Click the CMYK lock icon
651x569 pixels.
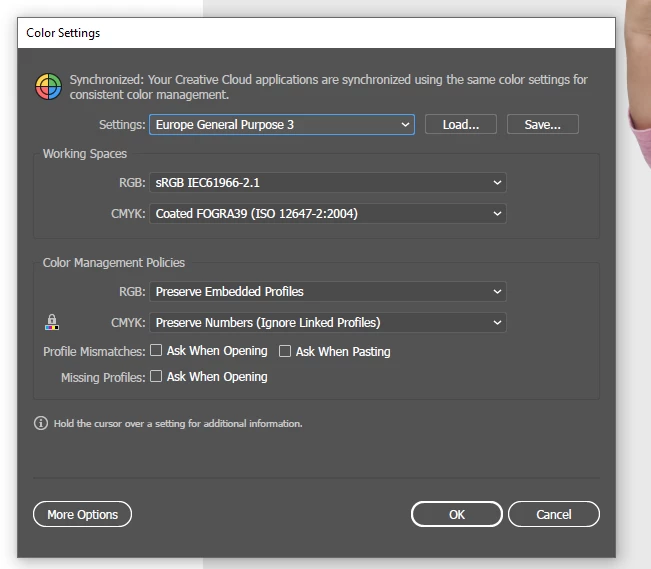click(x=52, y=322)
